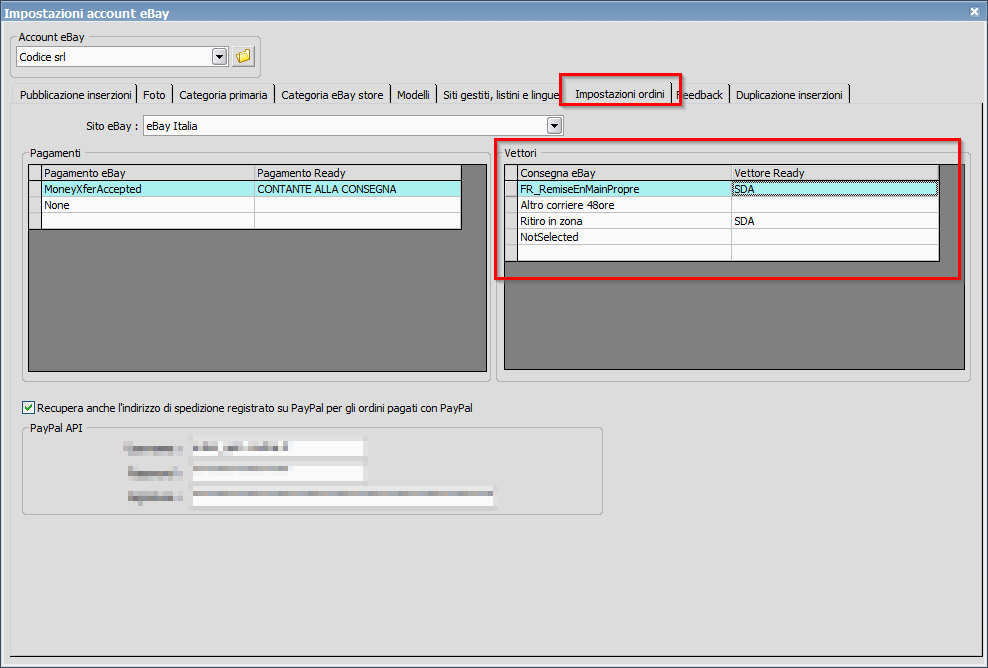This screenshot has width=988, height=668.
Task: Open the Feedback tab
Action: (701, 95)
